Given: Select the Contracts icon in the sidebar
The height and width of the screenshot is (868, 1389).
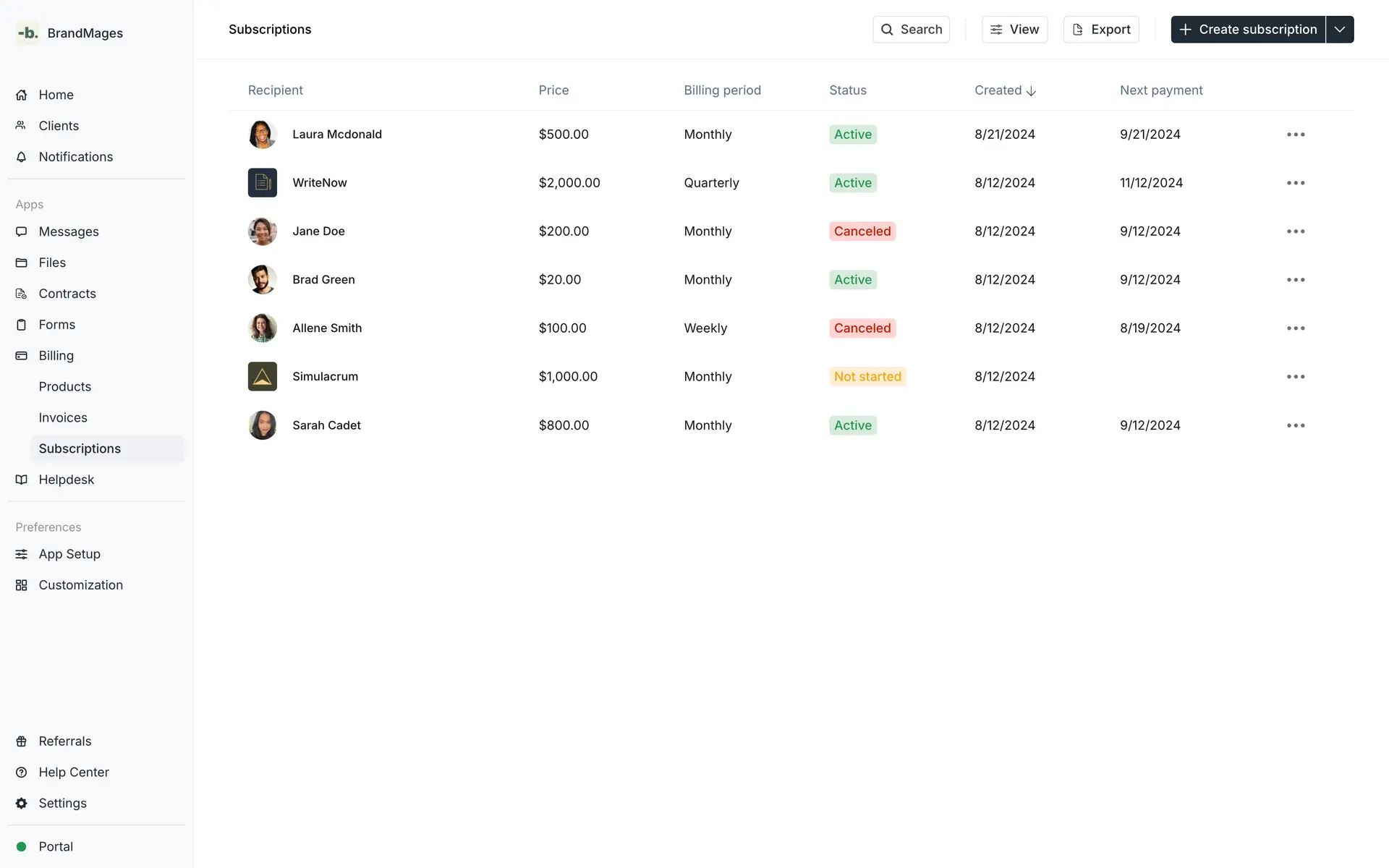Looking at the screenshot, I should click(x=21, y=293).
